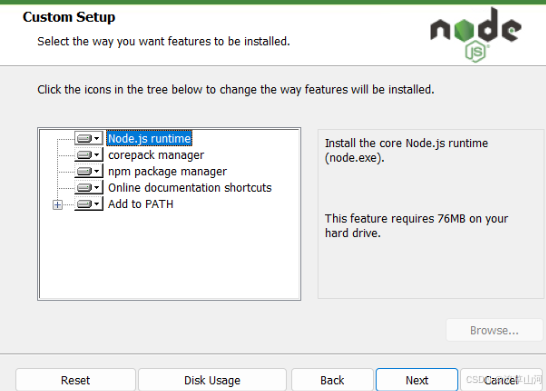This screenshot has width=546, height=391.
Task: Open dropdown arrow beside corepack manager
Action: (x=97, y=155)
